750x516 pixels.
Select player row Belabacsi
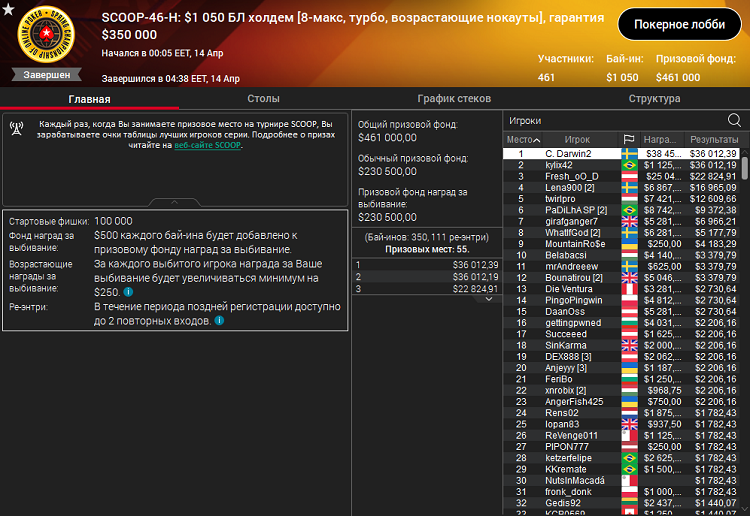click(x=621, y=255)
